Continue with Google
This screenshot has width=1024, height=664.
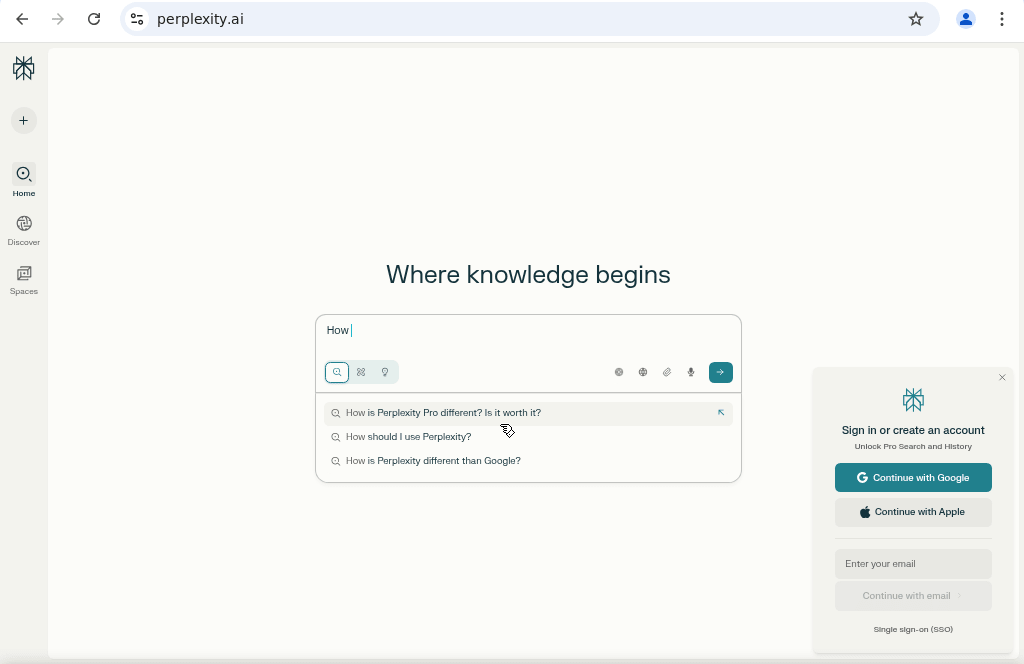click(x=913, y=478)
